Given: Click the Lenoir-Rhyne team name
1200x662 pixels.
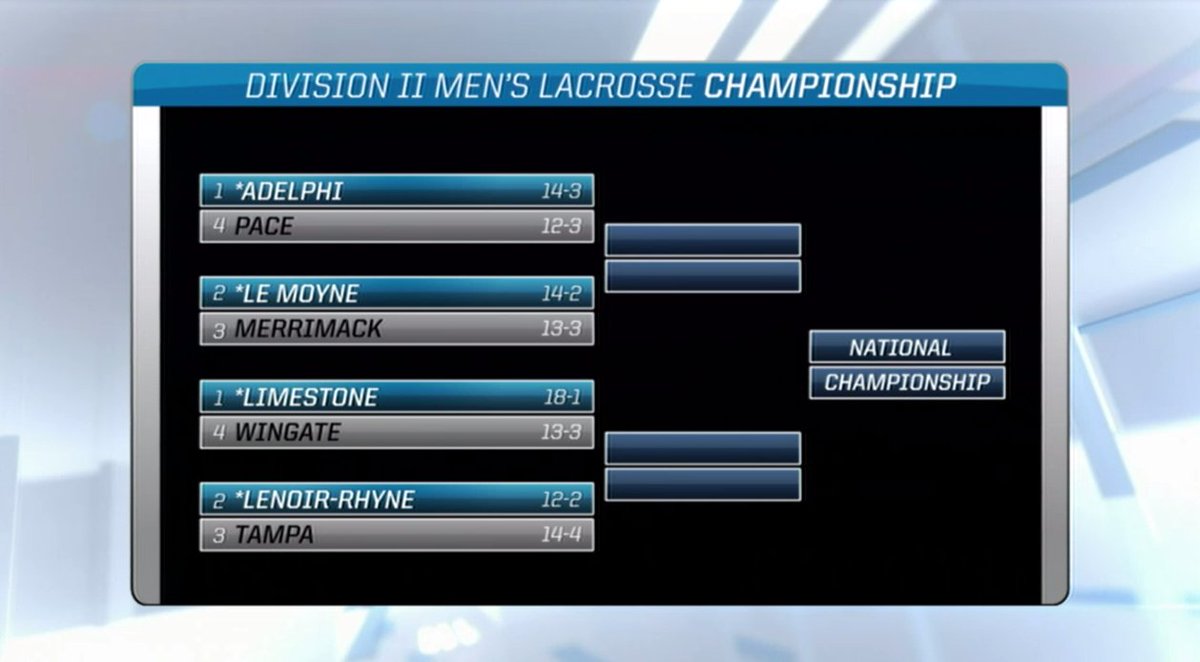Looking at the screenshot, I should point(324,500).
